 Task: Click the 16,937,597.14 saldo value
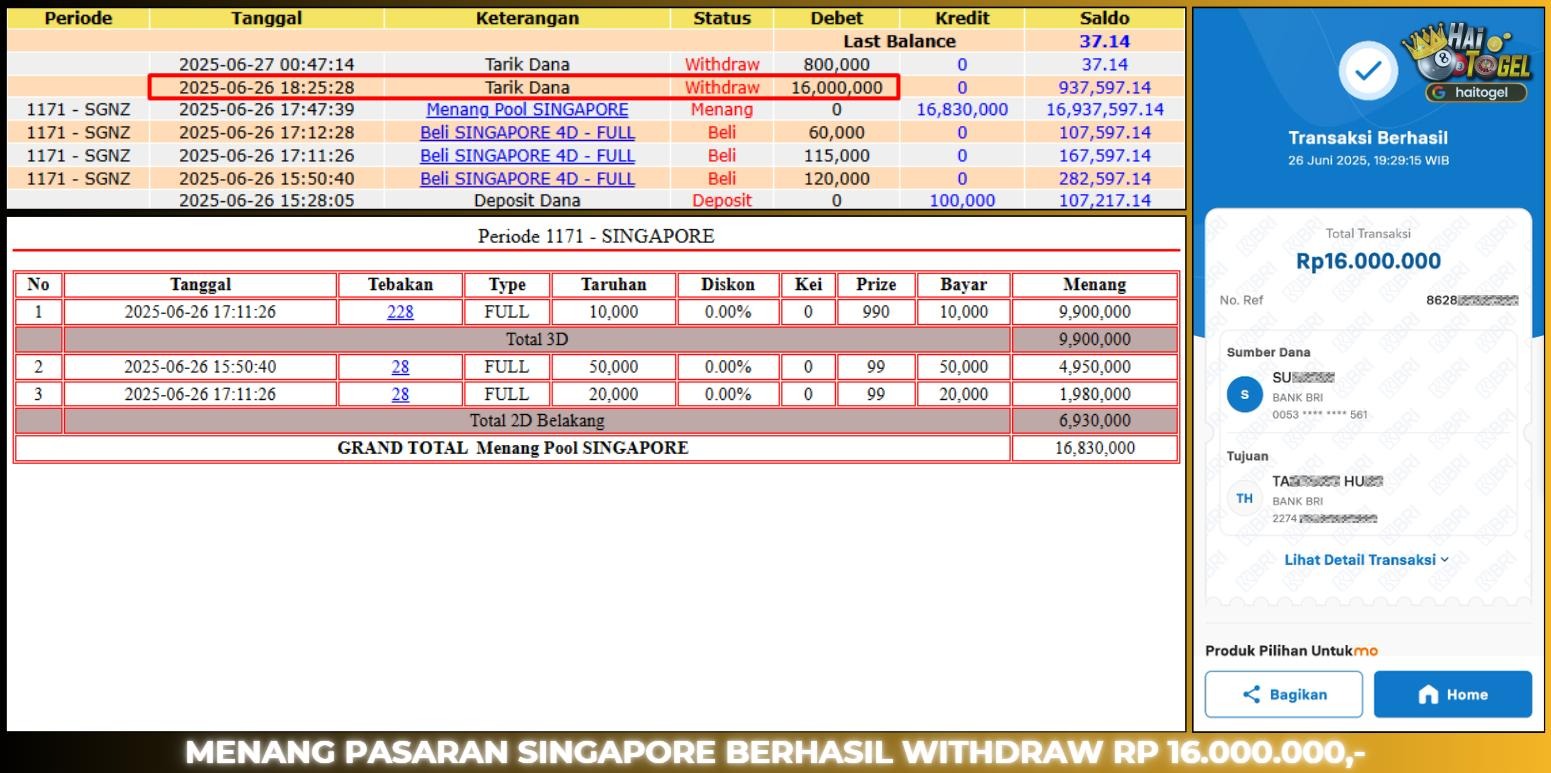click(x=1105, y=110)
